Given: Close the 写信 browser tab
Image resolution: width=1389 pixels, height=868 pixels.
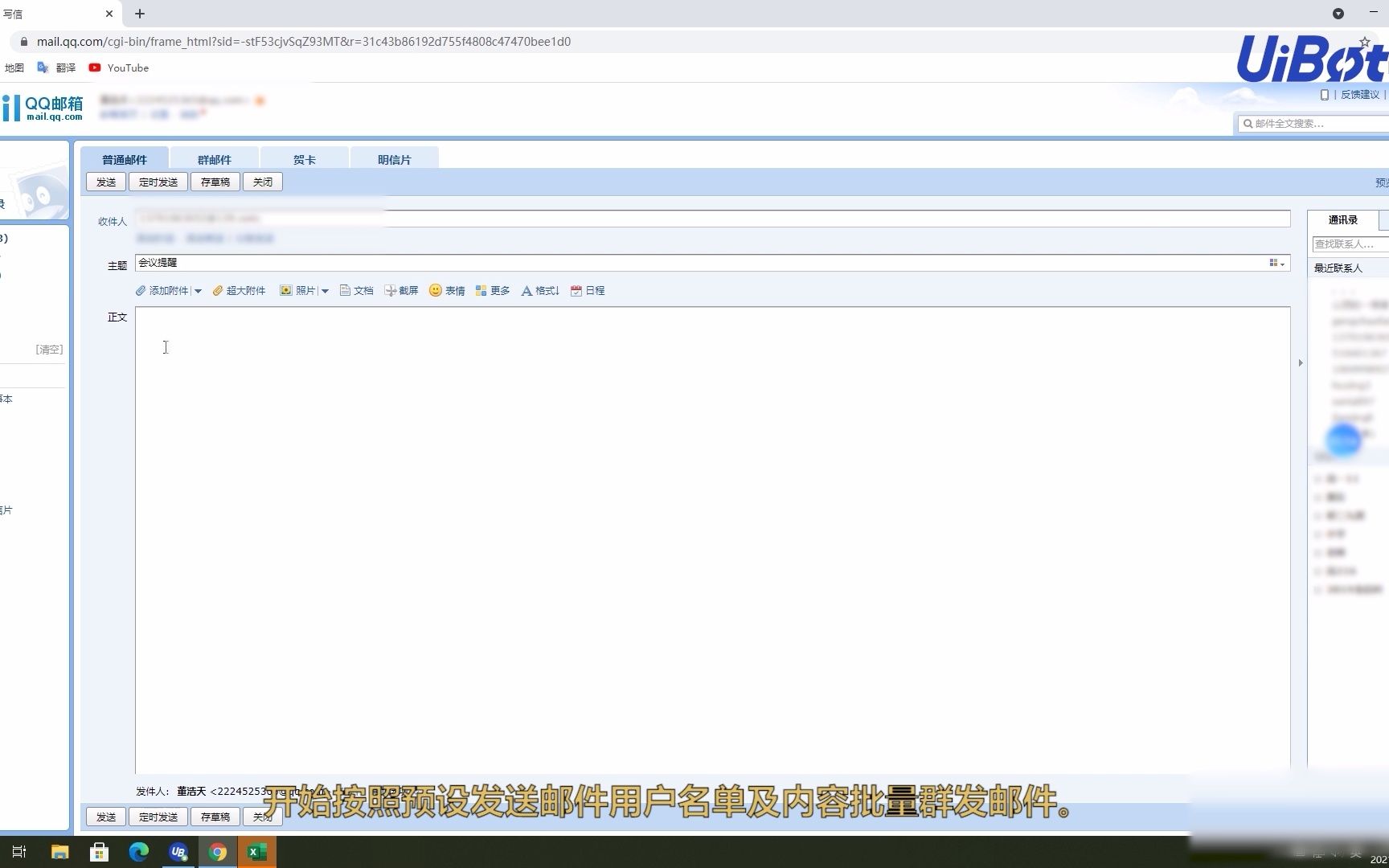Looking at the screenshot, I should pos(109,14).
